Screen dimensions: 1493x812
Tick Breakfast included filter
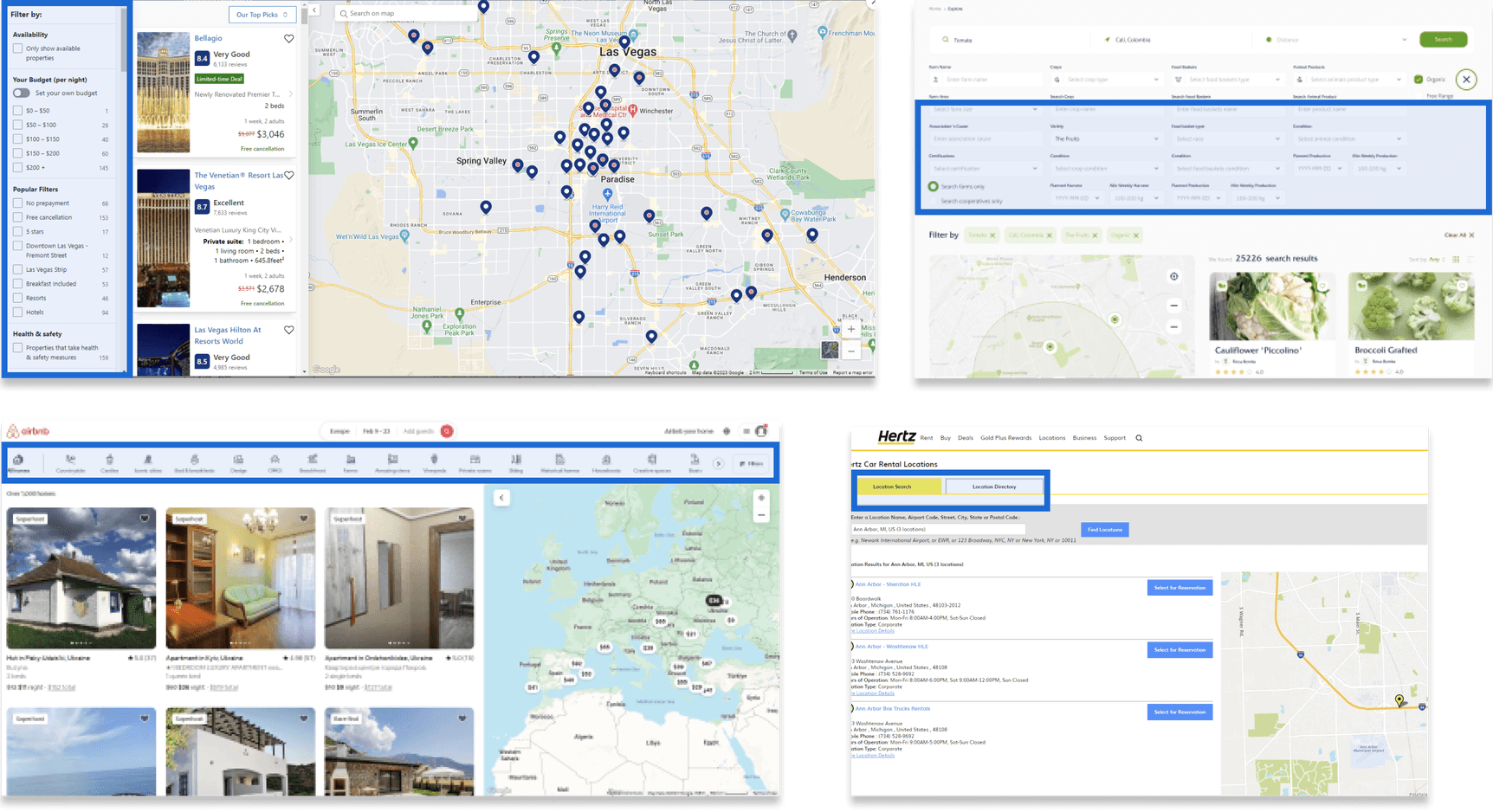tap(17, 283)
